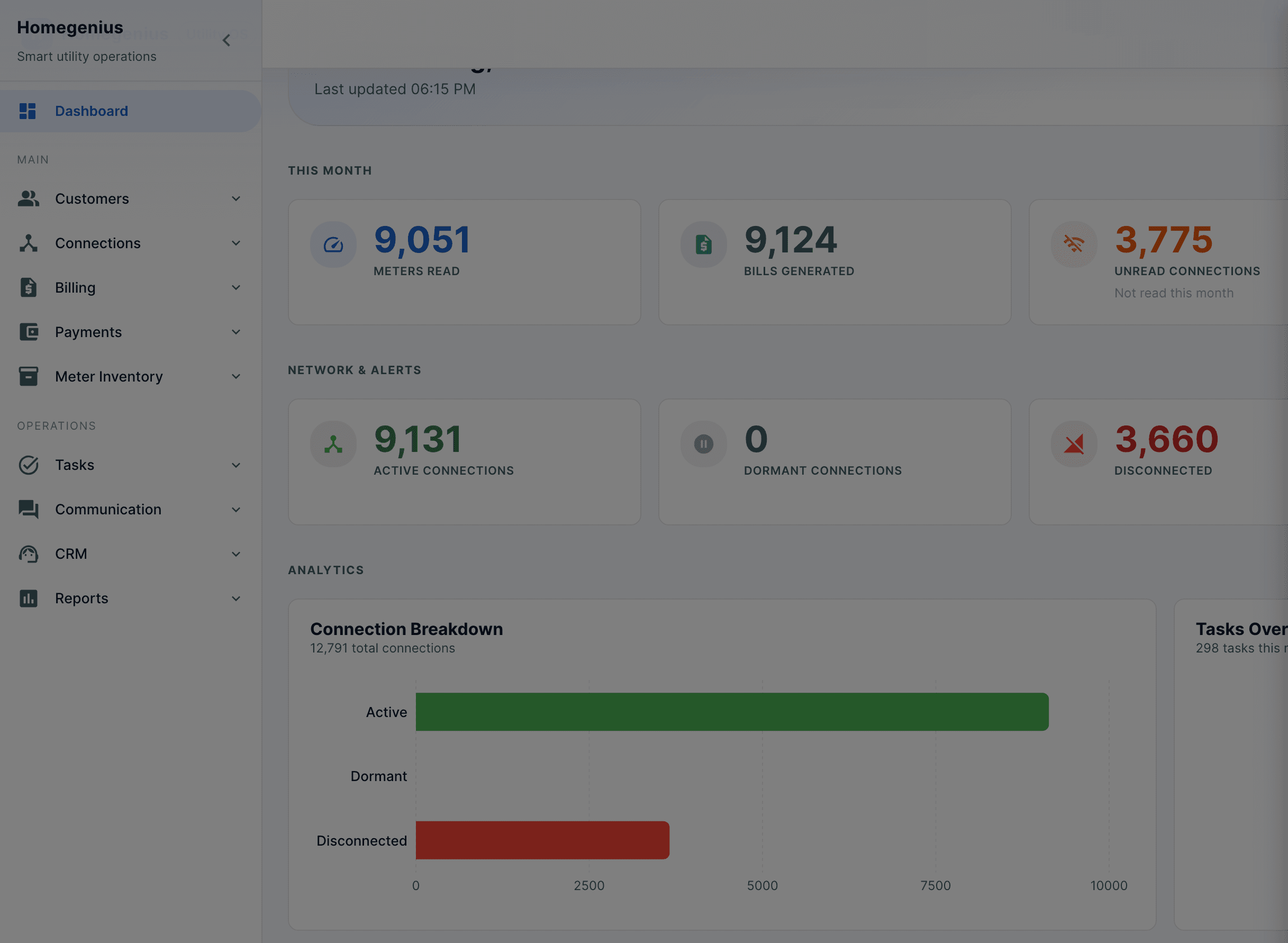Click the 3,775 Unread Connections value
Viewport: 1288px width, 943px height.
1164,240
